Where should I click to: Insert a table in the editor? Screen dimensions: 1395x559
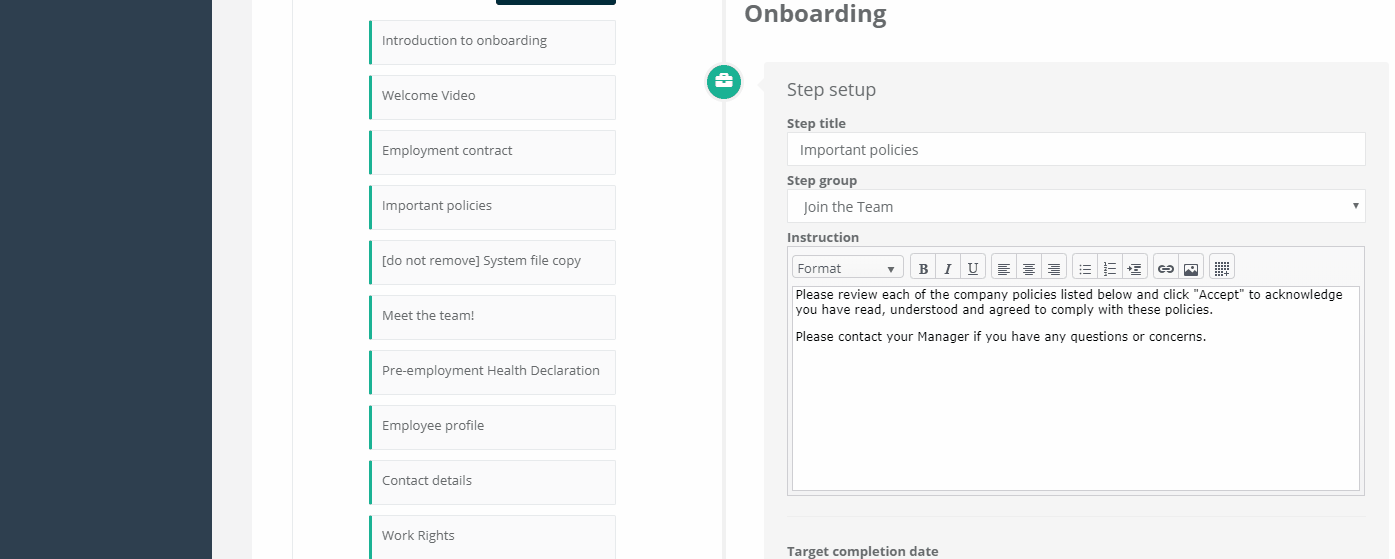click(1222, 268)
